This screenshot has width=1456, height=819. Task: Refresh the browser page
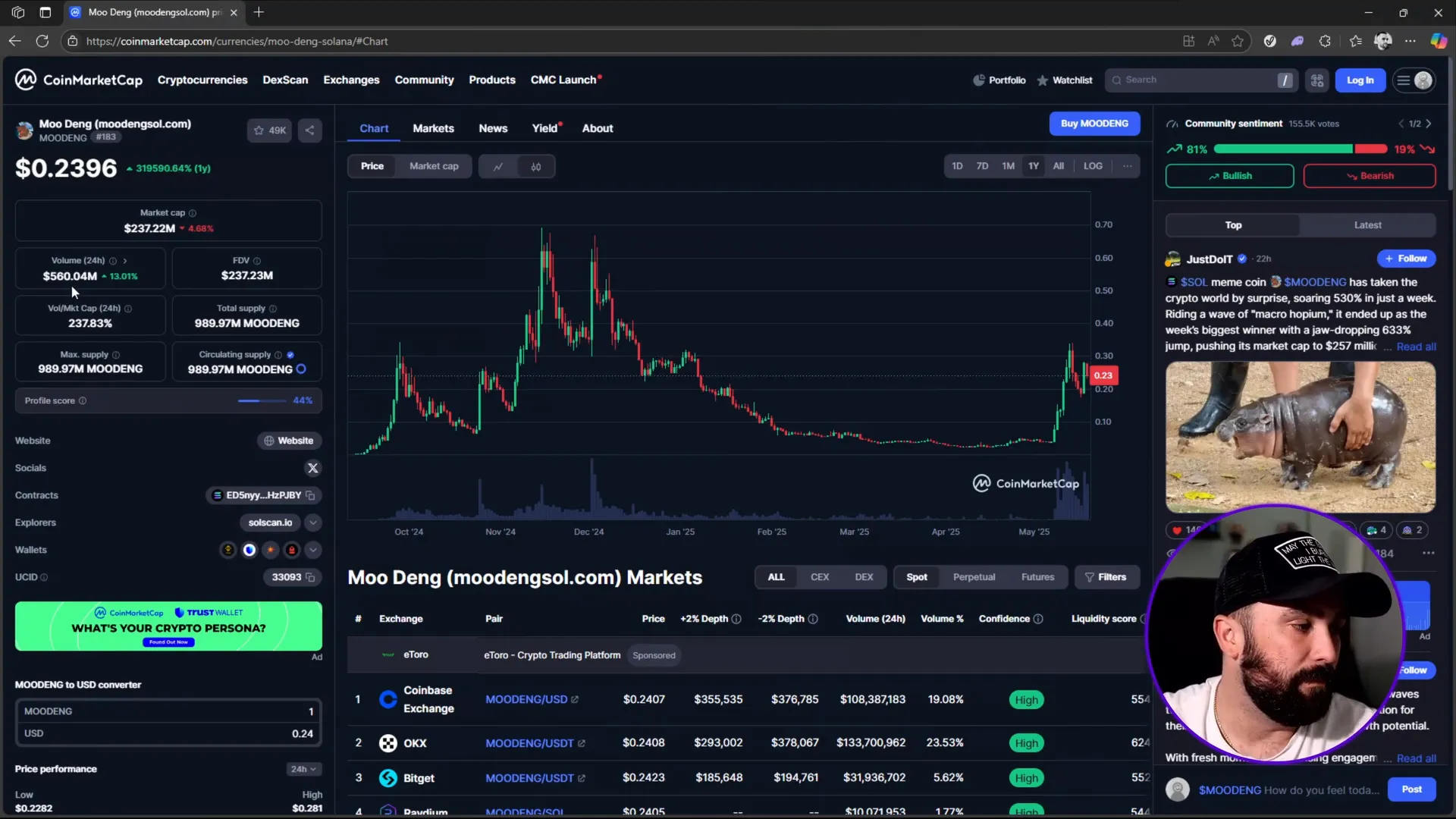coord(42,41)
